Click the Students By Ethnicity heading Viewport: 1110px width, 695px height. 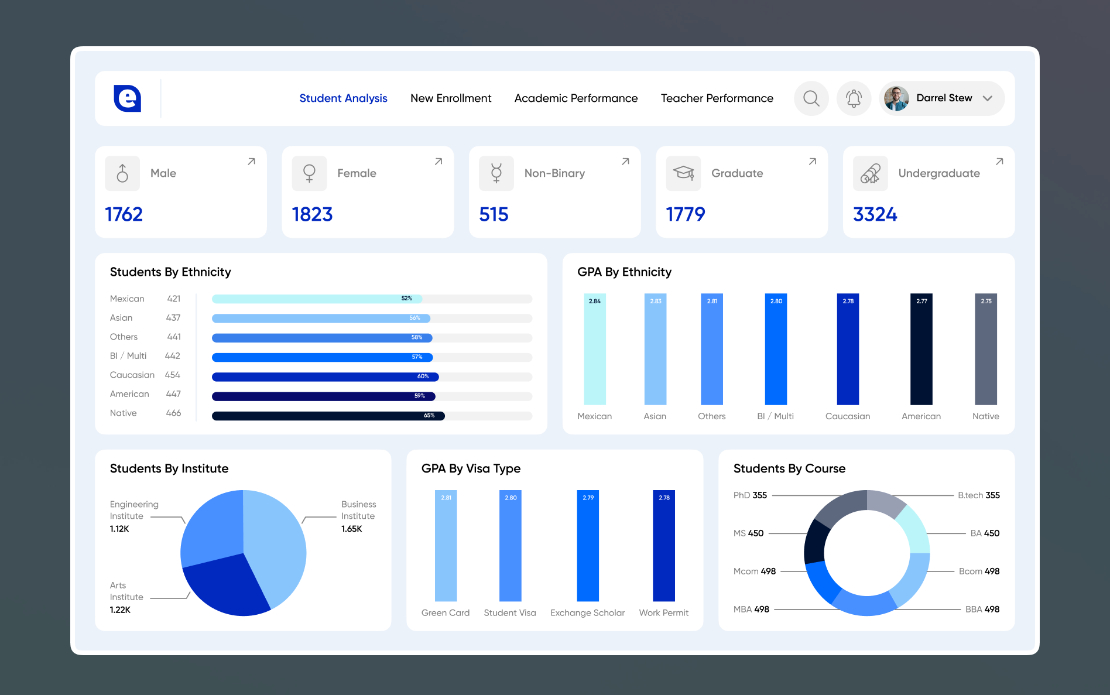click(x=171, y=272)
